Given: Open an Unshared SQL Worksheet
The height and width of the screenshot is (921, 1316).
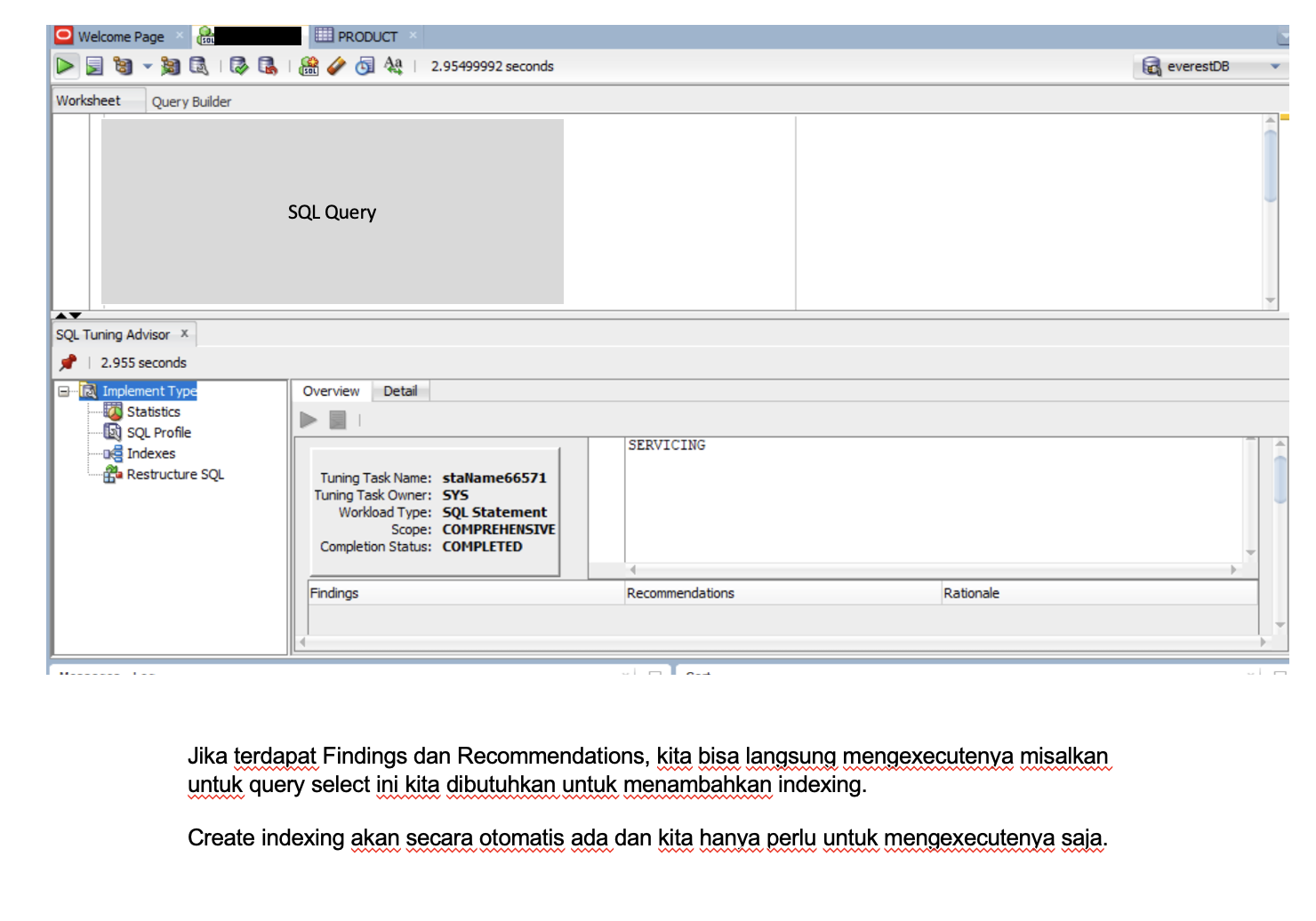Looking at the screenshot, I should 309,66.
